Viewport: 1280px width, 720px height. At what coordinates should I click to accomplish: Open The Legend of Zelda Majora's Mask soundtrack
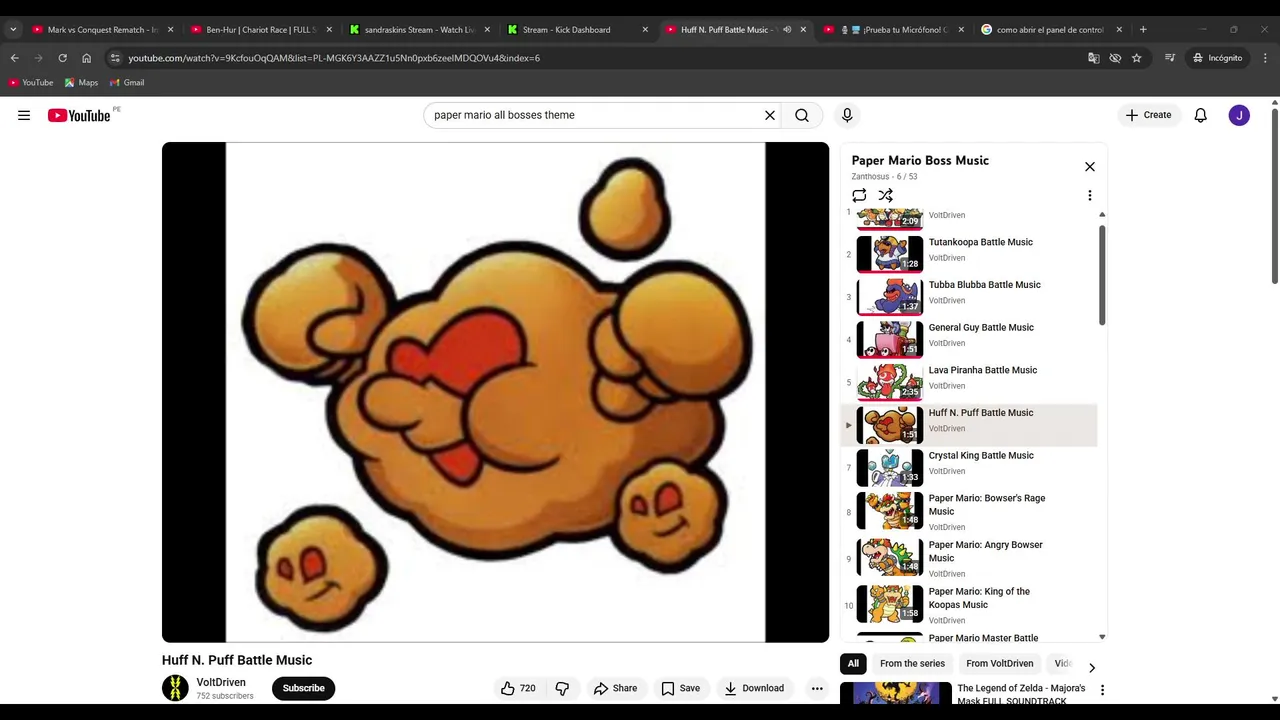tap(1021, 694)
